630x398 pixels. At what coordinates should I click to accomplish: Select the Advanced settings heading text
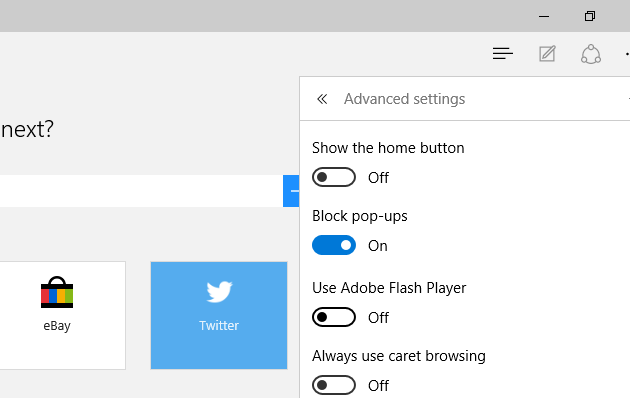point(404,99)
